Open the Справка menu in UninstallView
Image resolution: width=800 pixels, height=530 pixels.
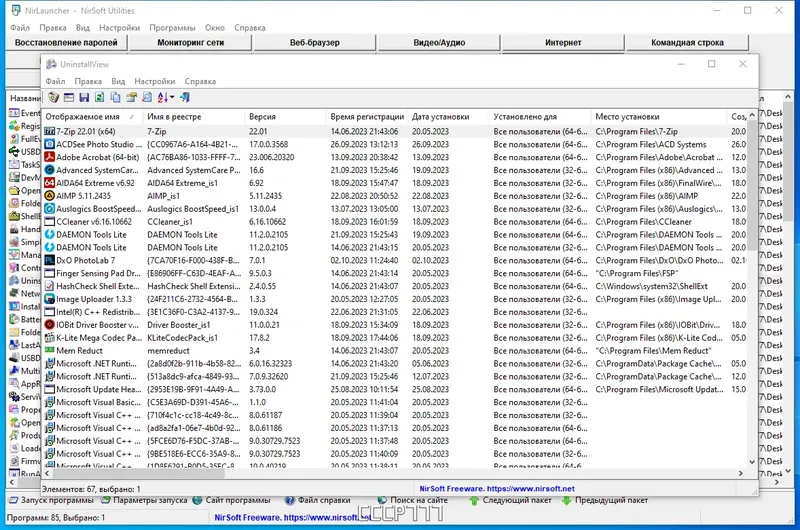pyautogui.click(x=200, y=81)
